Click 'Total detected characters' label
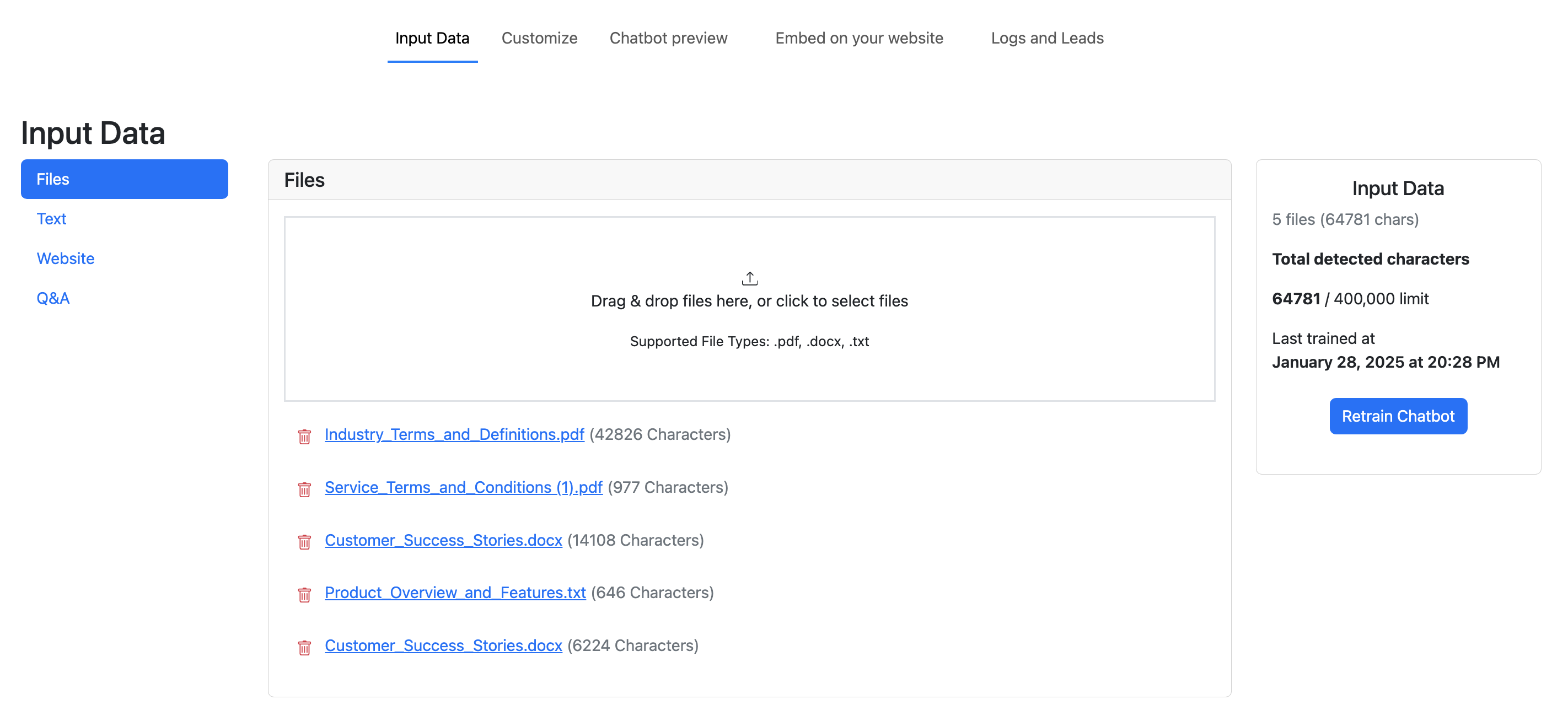Viewport: 1568px width, 721px height. (1370, 259)
